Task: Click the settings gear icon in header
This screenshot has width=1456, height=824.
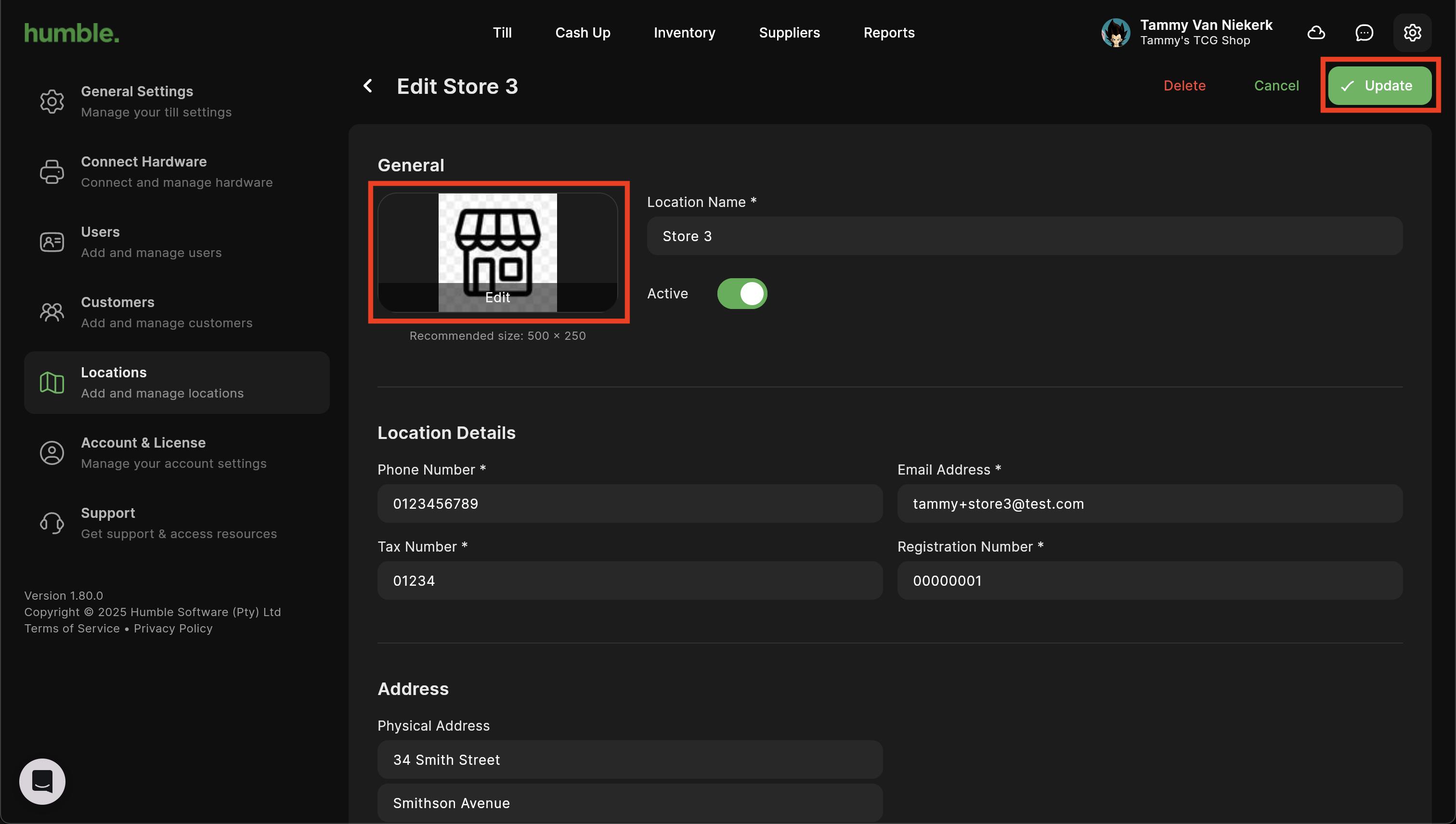Action: 1412,33
